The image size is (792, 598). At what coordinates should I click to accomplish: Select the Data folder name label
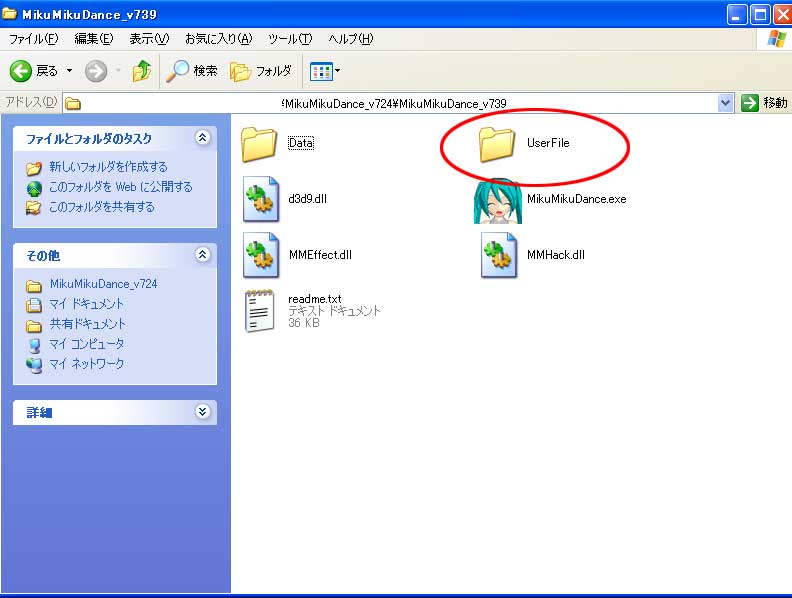tap(301, 143)
